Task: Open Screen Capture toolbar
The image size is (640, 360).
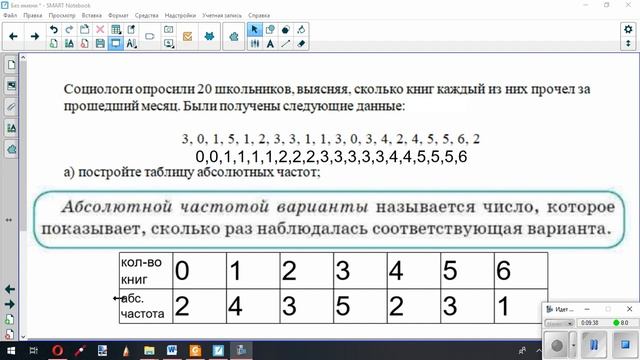Action: point(168,29)
